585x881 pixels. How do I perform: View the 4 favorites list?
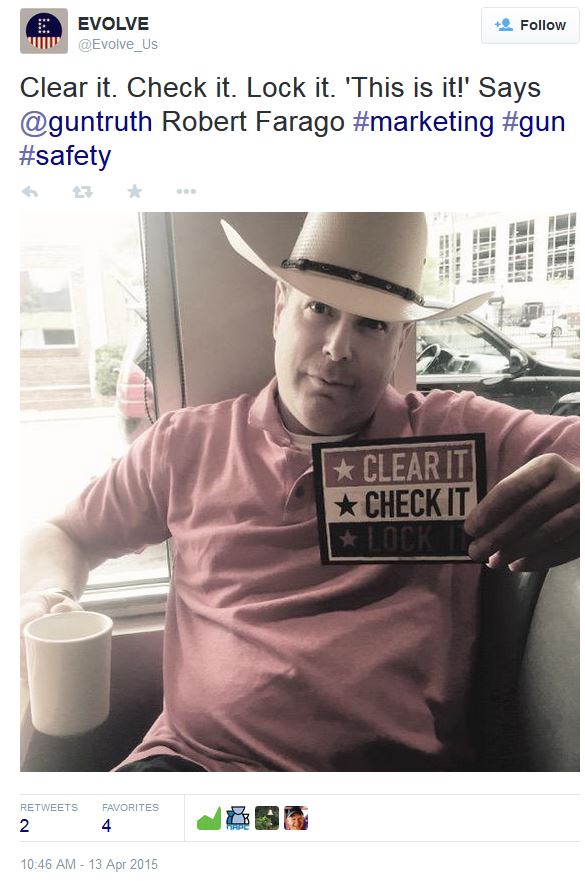coord(130,818)
